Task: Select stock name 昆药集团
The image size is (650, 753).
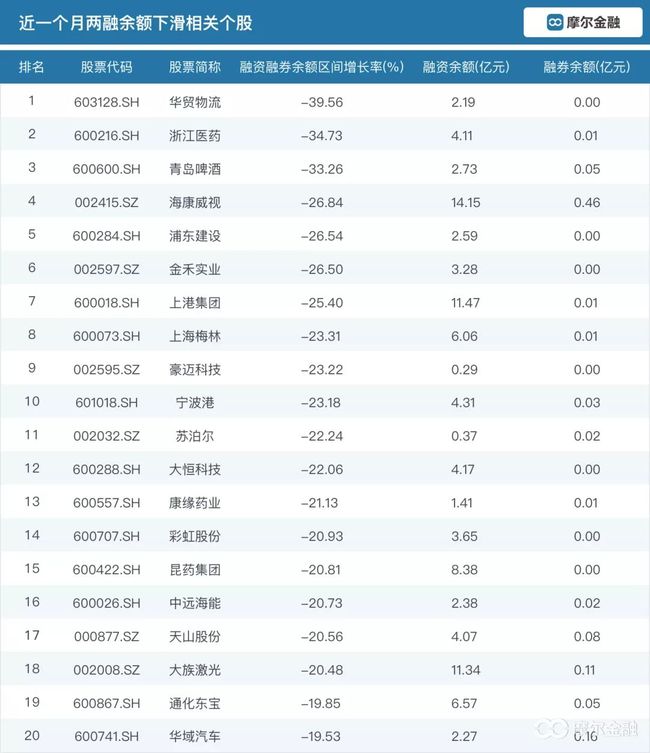Action: 195,570
